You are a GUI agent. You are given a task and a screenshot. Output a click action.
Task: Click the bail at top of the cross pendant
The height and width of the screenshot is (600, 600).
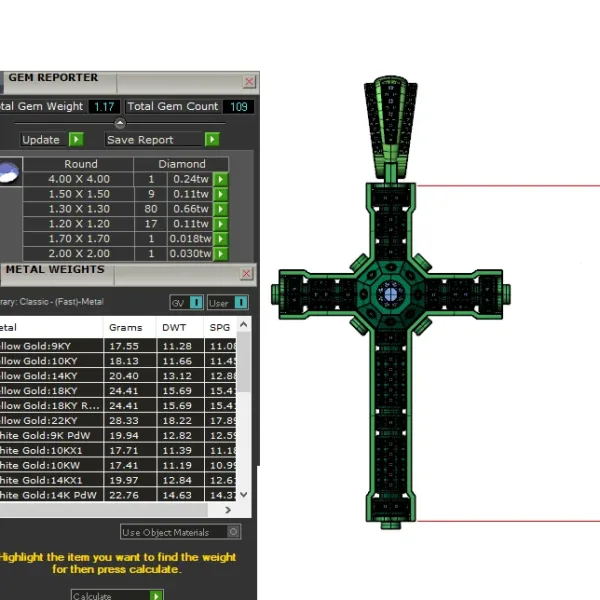tap(391, 126)
